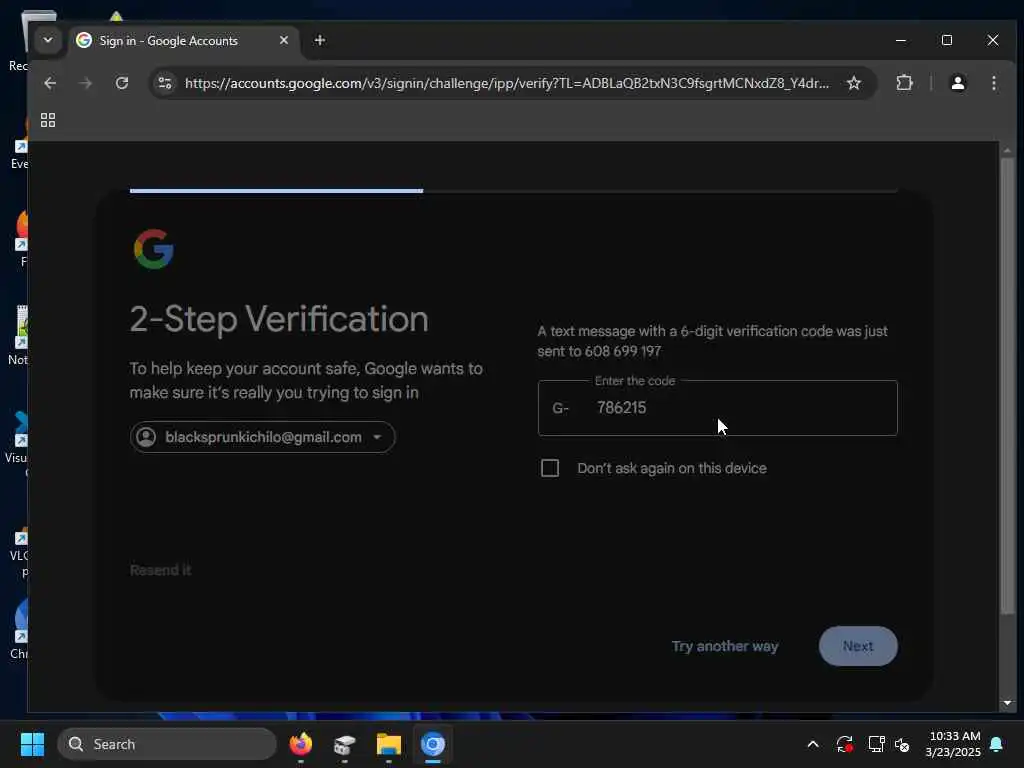Click the Enter the code field
Viewport: 1024px width, 768px height.
[718, 408]
